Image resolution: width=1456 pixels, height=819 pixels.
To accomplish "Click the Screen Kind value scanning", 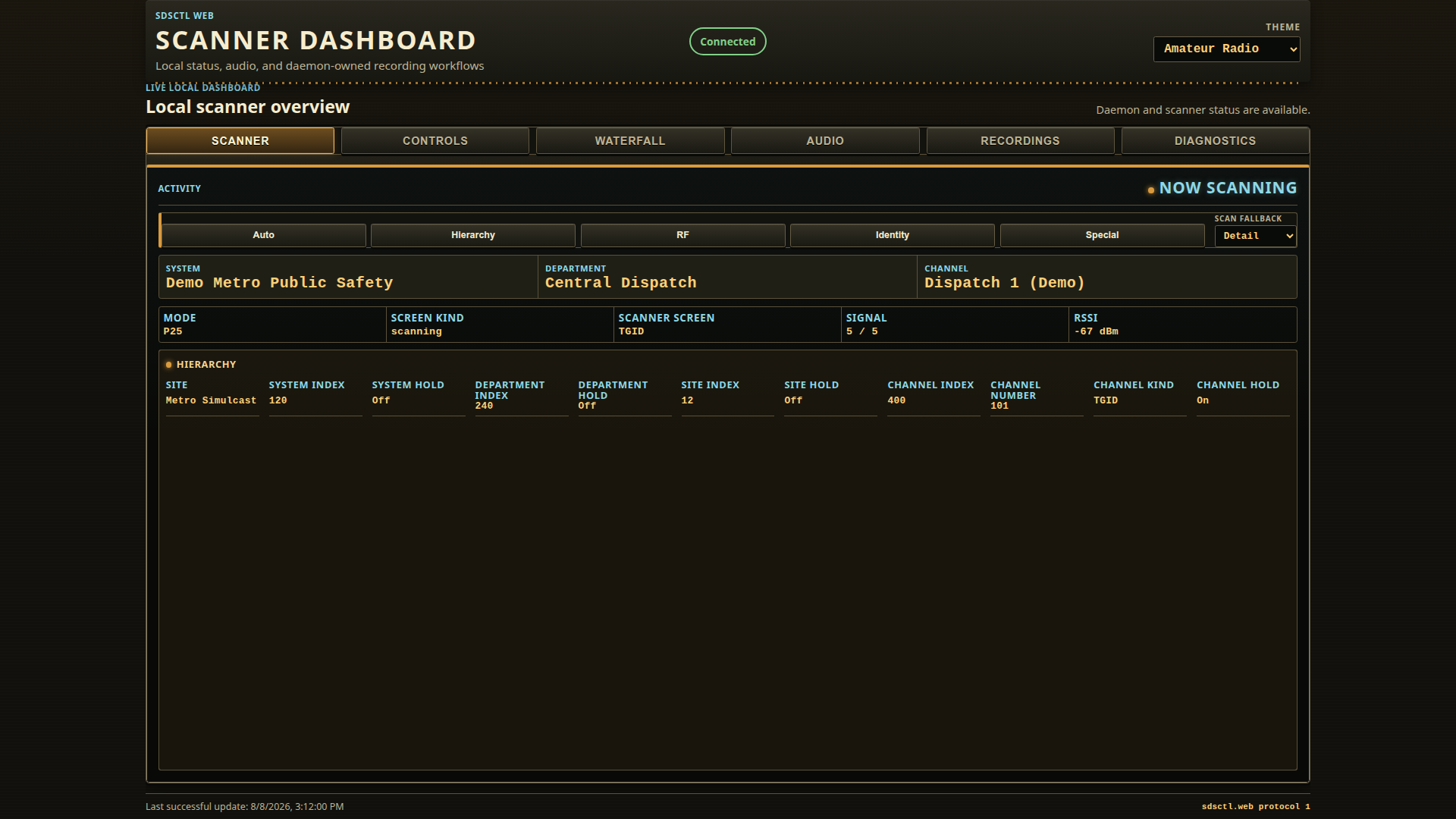I will 416,331.
